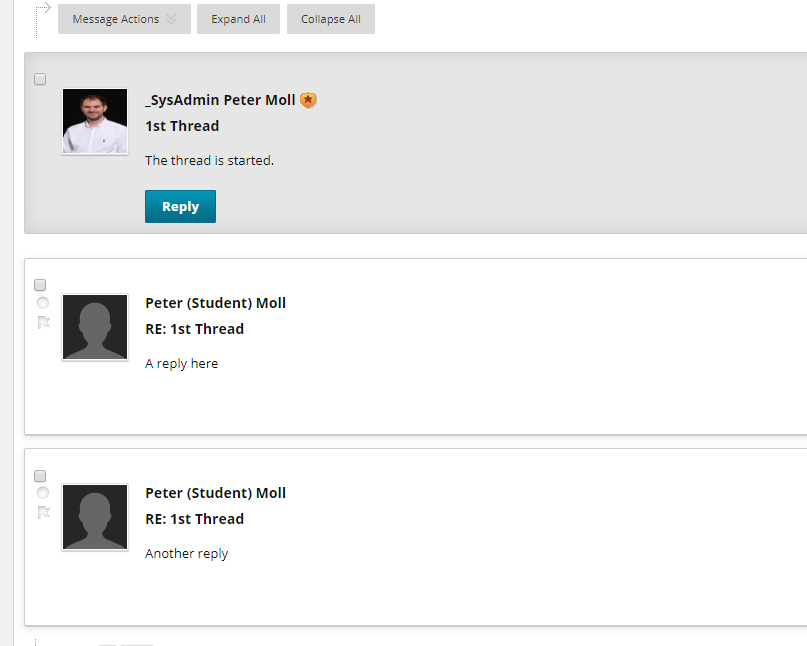Reply to the 1st Thread post
The height and width of the screenshot is (646, 807).
180,206
